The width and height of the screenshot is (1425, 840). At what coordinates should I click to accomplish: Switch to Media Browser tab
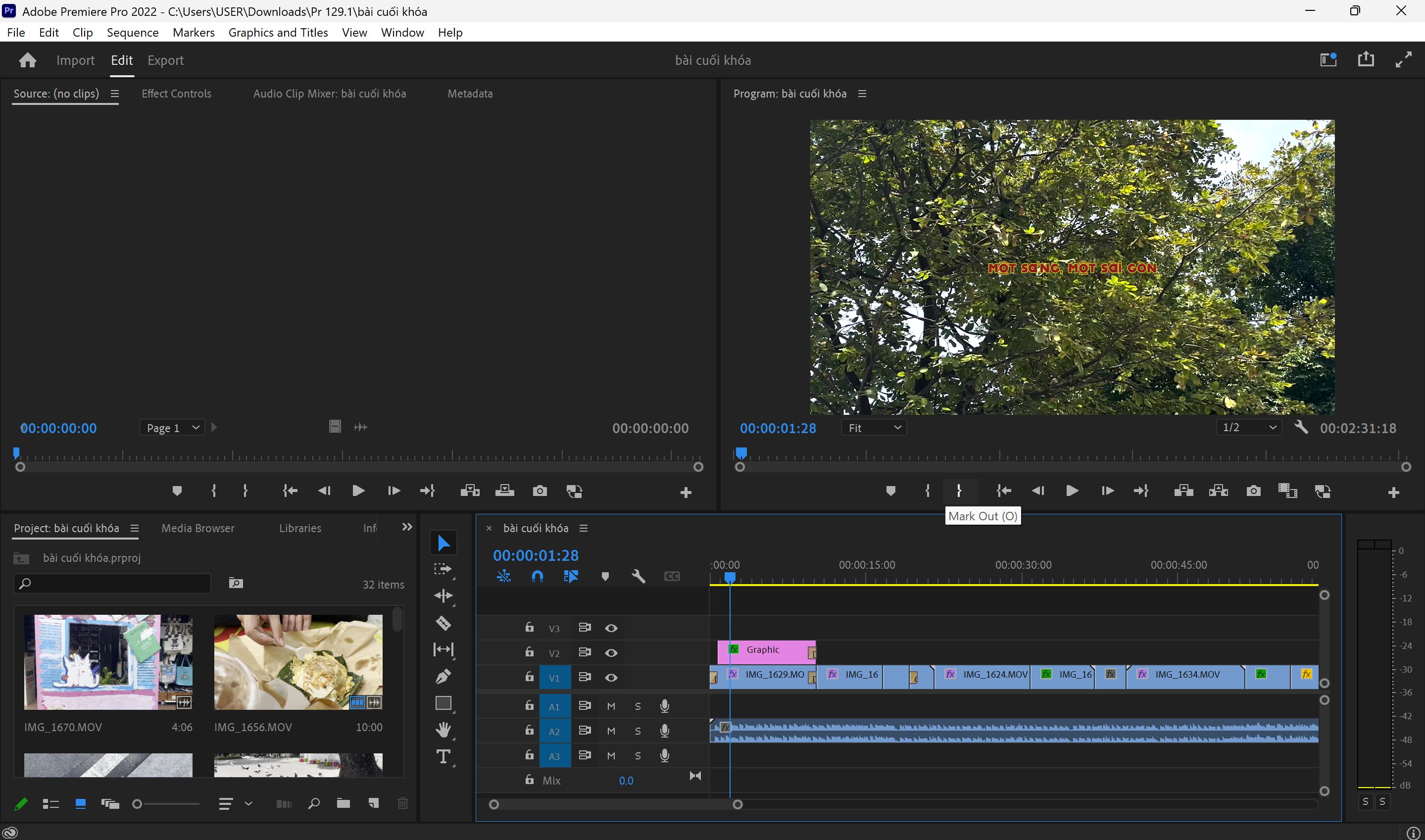point(197,528)
